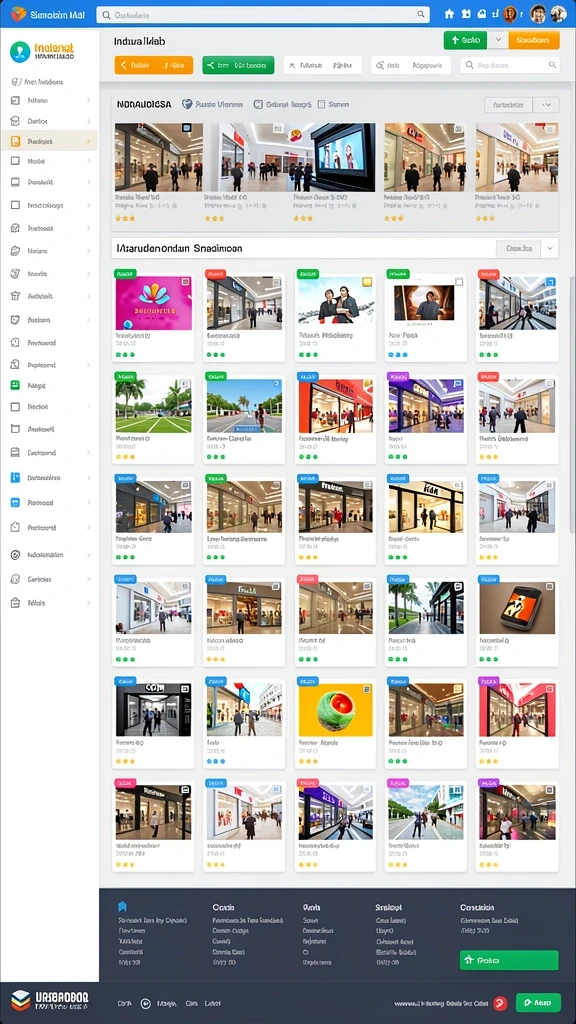The image size is (576, 1024).
Task: Open the smartphone card thumbnail
Action: tap(517, 607)
